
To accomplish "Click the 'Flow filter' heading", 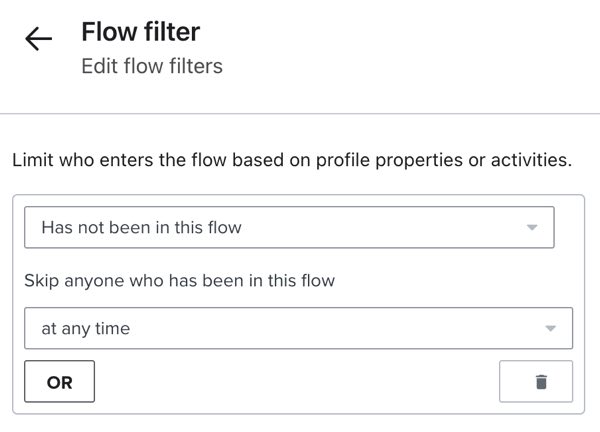I will pyautogui.click(x=140, y=32).
